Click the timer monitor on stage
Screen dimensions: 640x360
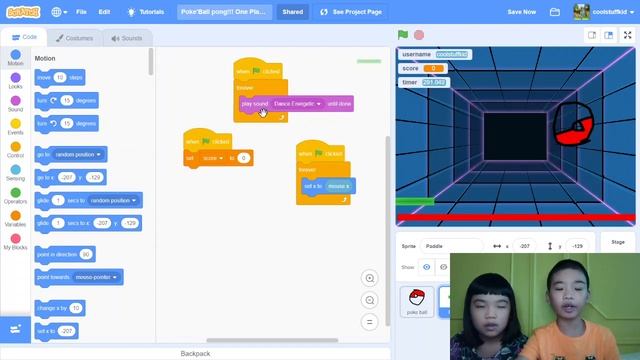(x=424, y=82)
